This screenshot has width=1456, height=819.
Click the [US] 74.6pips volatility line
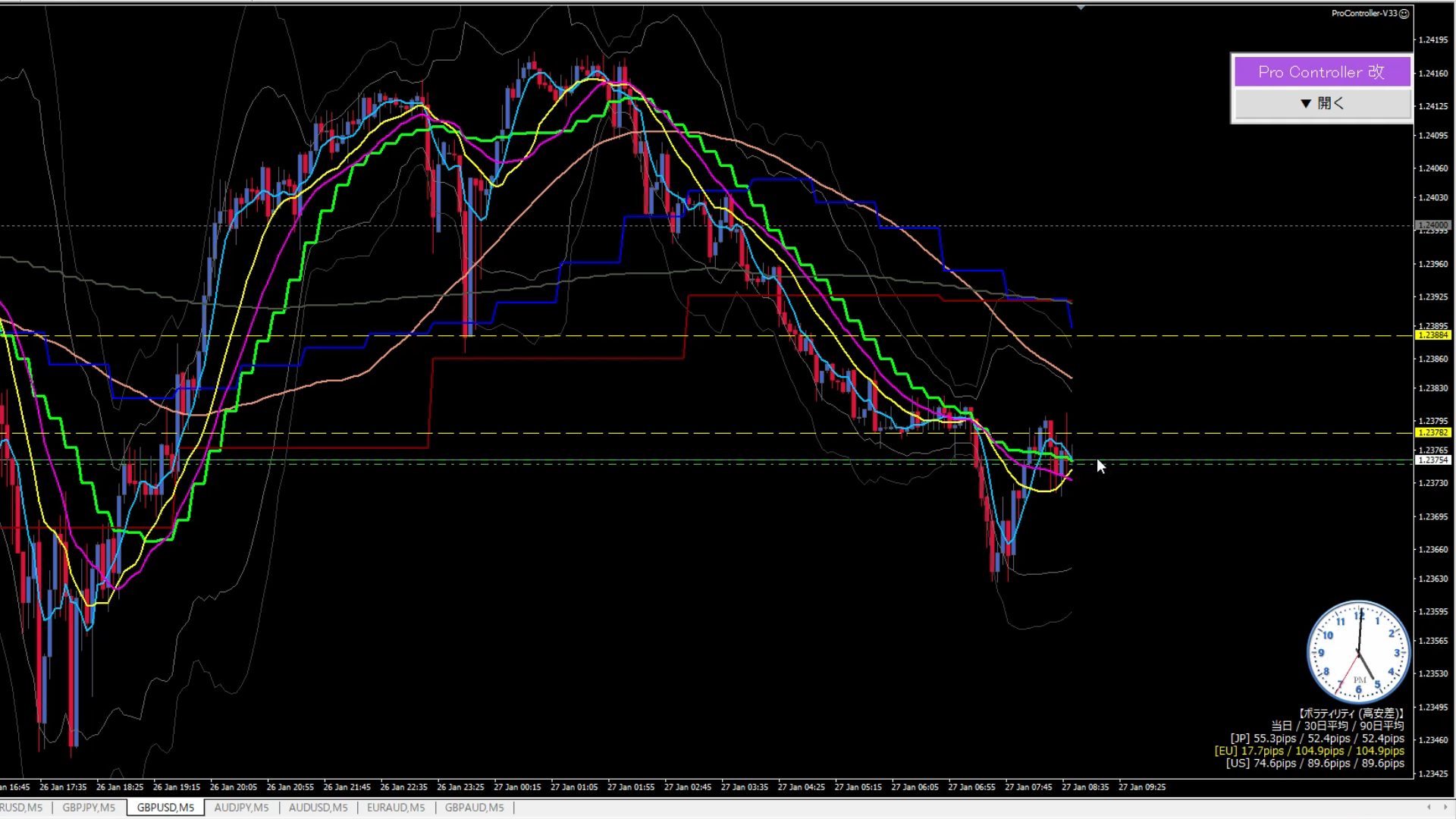[1315, 764]
